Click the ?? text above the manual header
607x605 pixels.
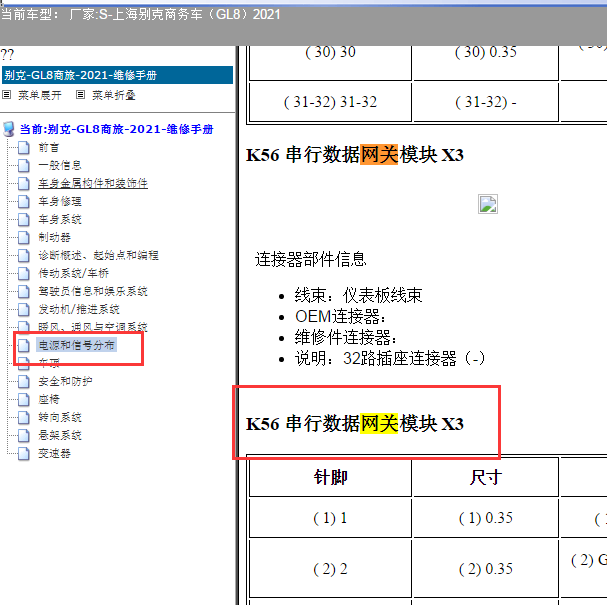tap(7, 55)
